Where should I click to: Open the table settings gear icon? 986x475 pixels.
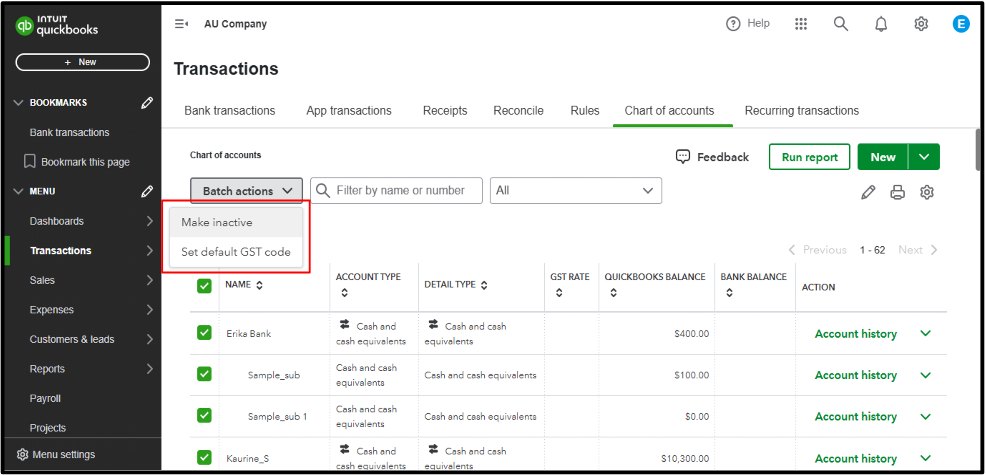[927, 192]
